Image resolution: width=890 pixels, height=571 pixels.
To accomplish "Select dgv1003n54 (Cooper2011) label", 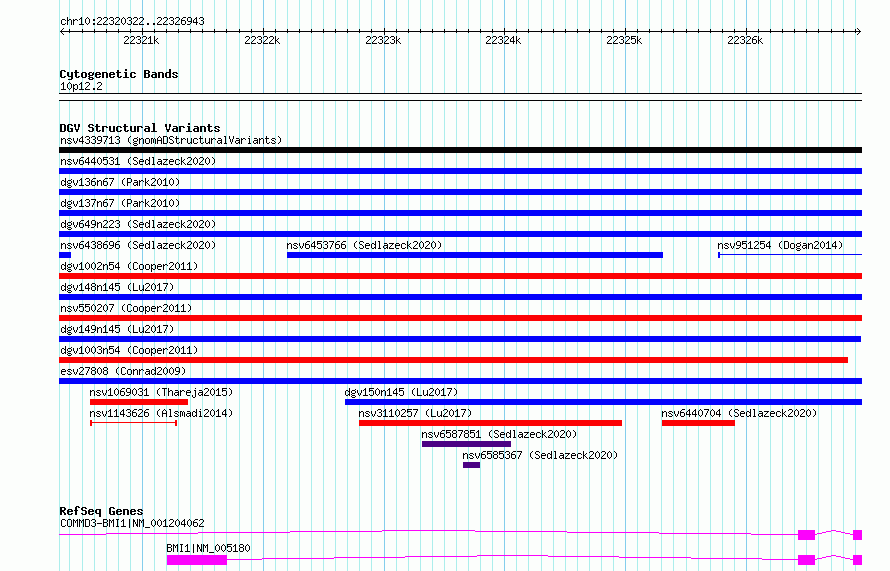I will (129, 350).
